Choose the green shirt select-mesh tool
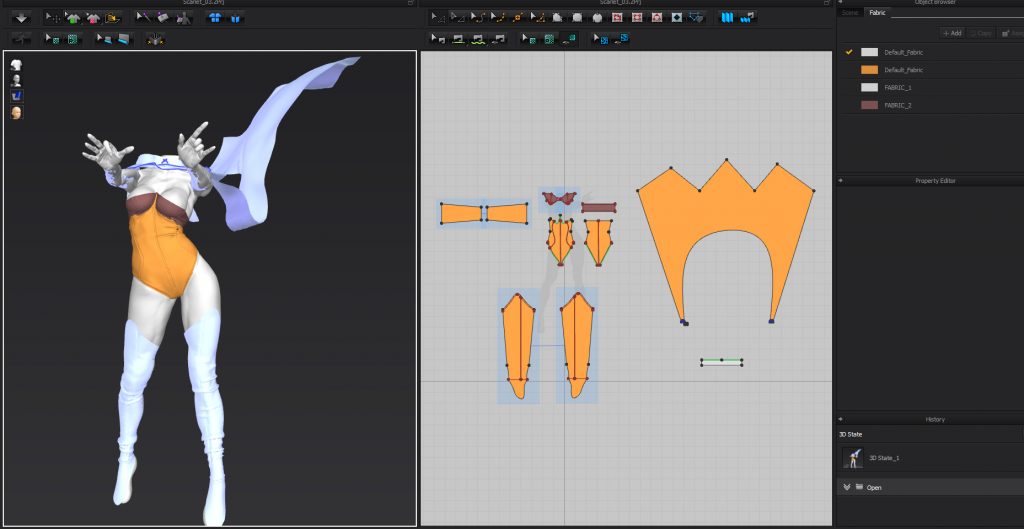1024x529 pixels. click(72, 18)
